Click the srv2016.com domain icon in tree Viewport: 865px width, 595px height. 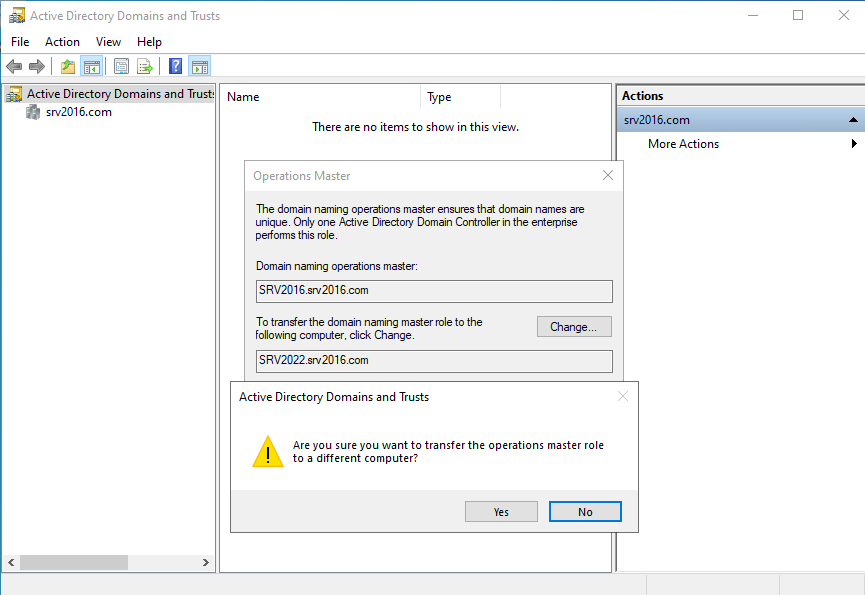click(33, 112)
